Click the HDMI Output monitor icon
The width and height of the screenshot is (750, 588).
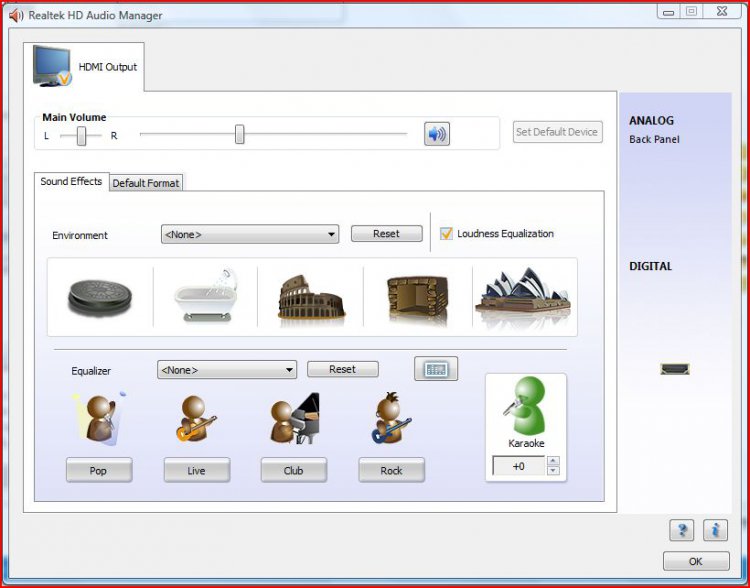tap(52, 66)
